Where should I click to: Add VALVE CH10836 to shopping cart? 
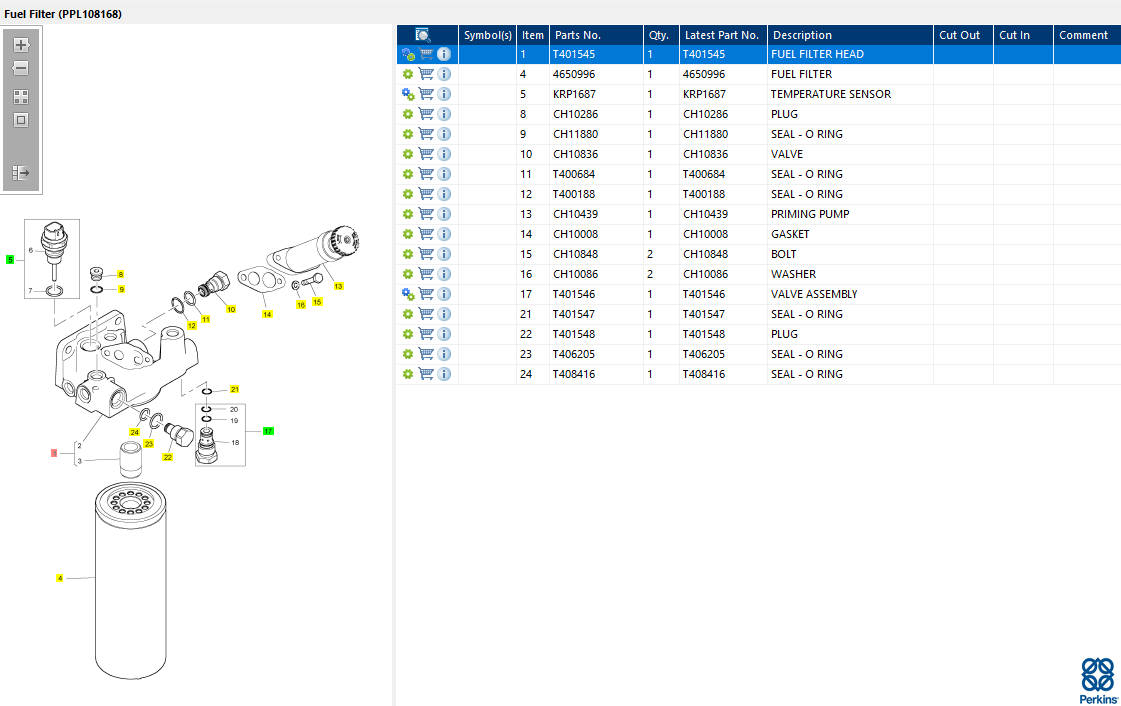click(426, 154)
